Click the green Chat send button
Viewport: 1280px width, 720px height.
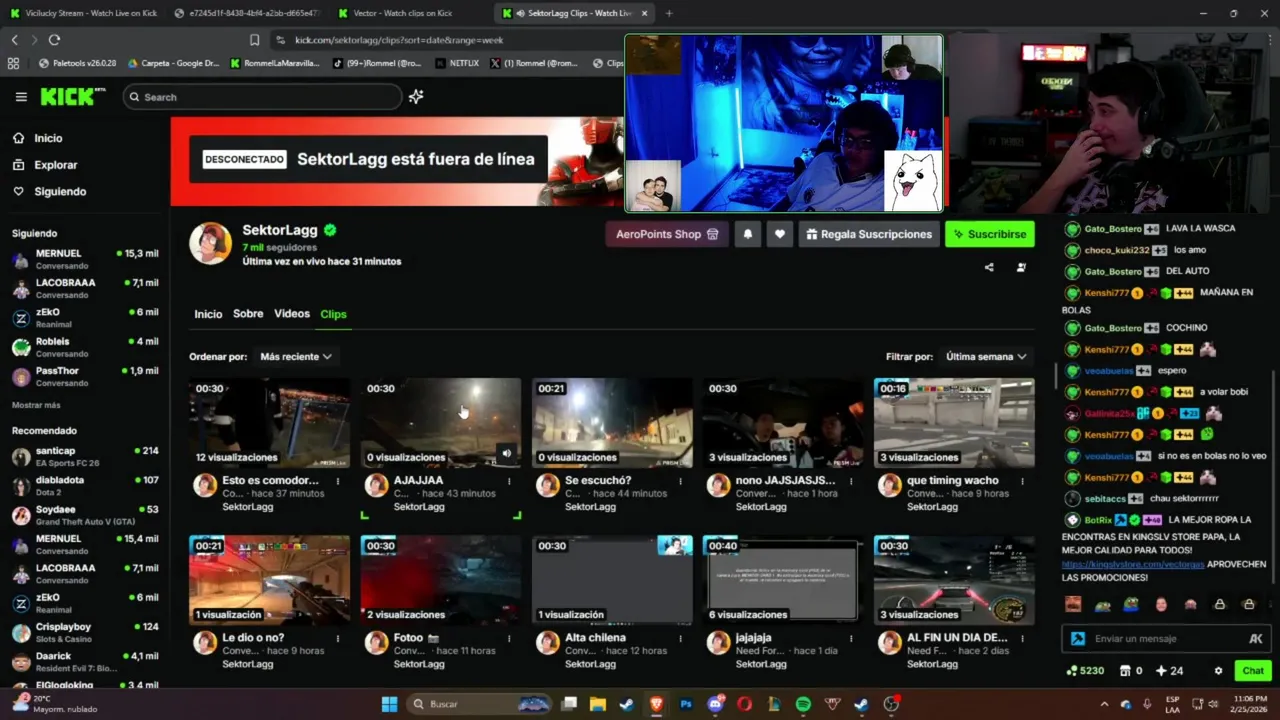(1253, 671)
